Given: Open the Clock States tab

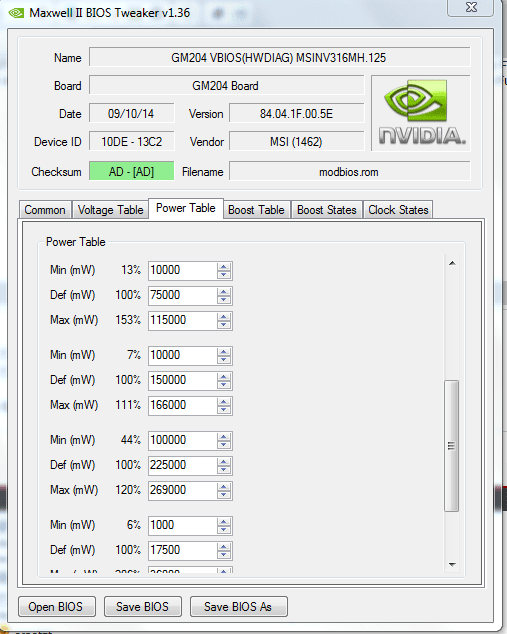Looking at the screenshot, I should point(398,210).
